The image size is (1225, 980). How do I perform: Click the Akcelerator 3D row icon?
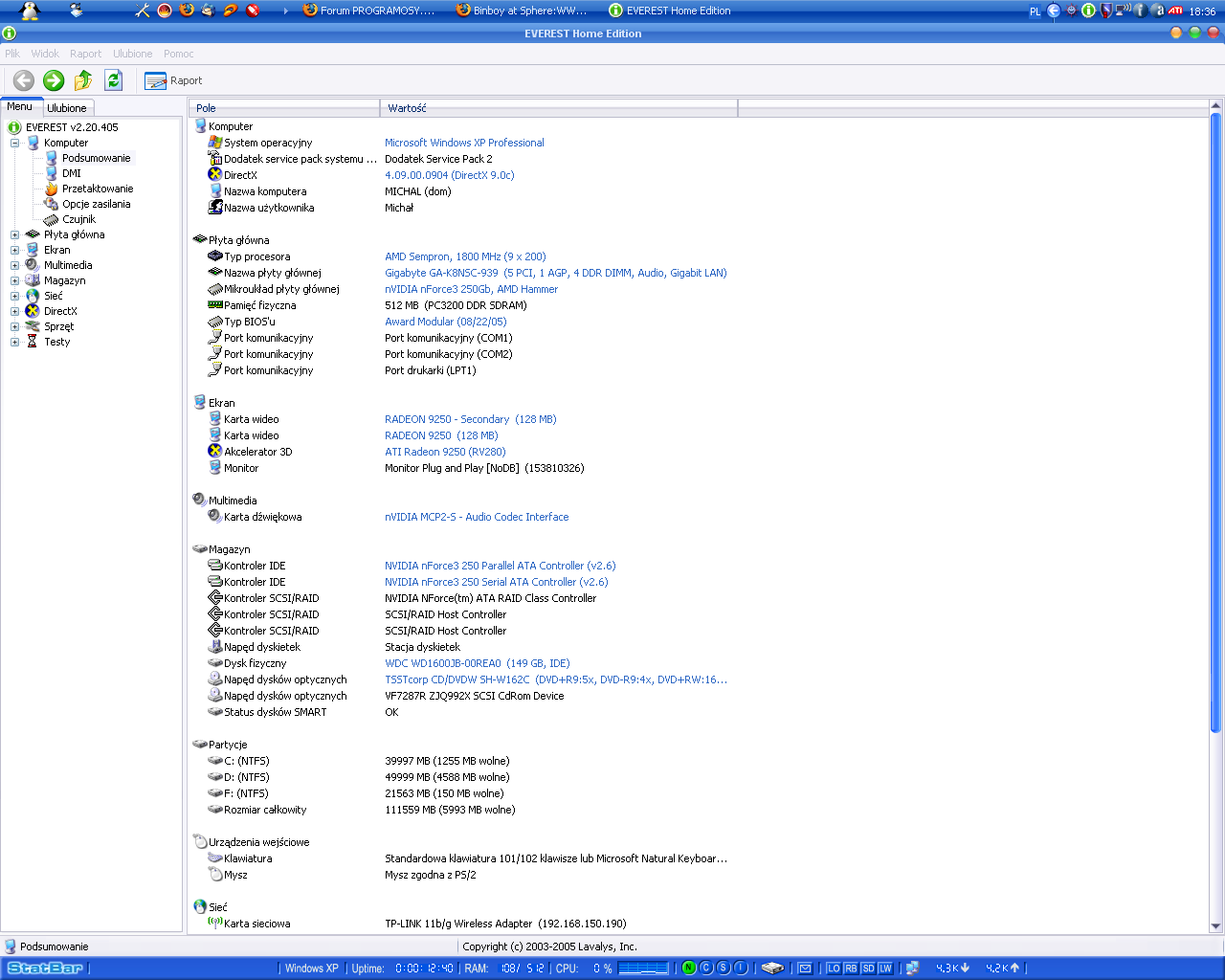pyautogui.click(x=215, y=452)
